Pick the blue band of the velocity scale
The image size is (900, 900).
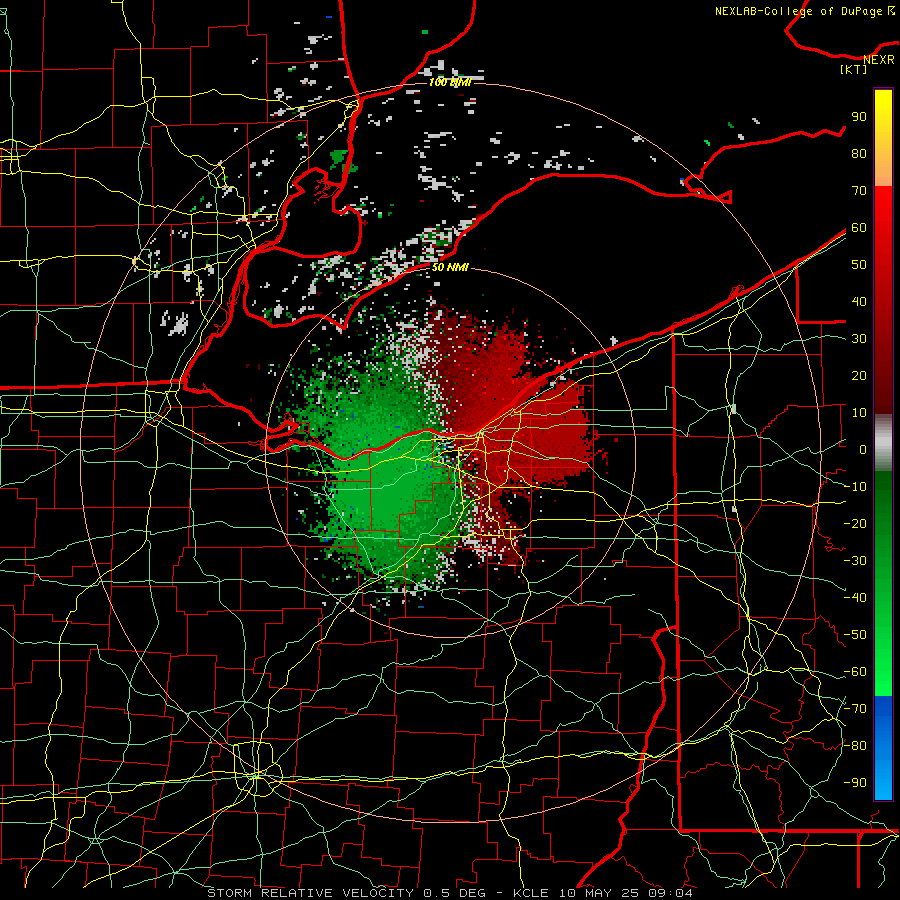click(x=883, y=747)
